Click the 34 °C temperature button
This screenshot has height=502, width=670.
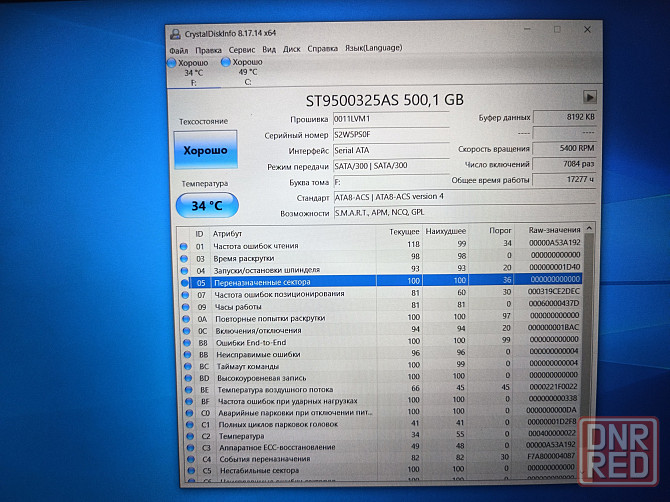pos(207,205)
